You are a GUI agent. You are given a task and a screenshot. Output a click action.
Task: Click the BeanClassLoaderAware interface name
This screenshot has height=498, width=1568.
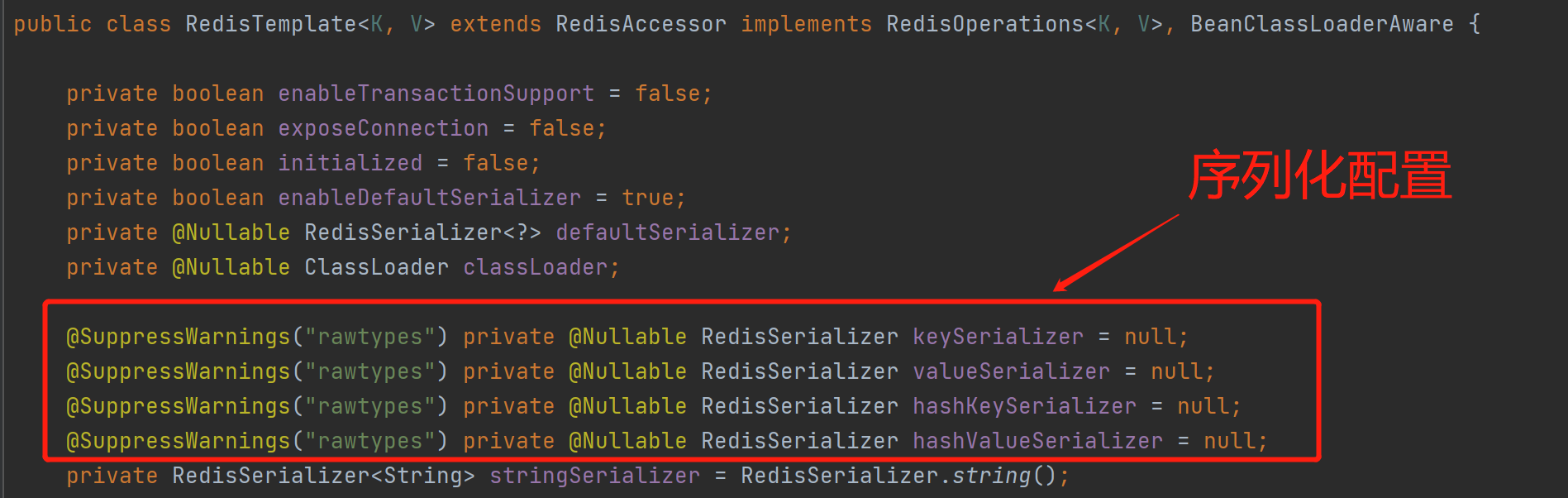coord(1322,24)
